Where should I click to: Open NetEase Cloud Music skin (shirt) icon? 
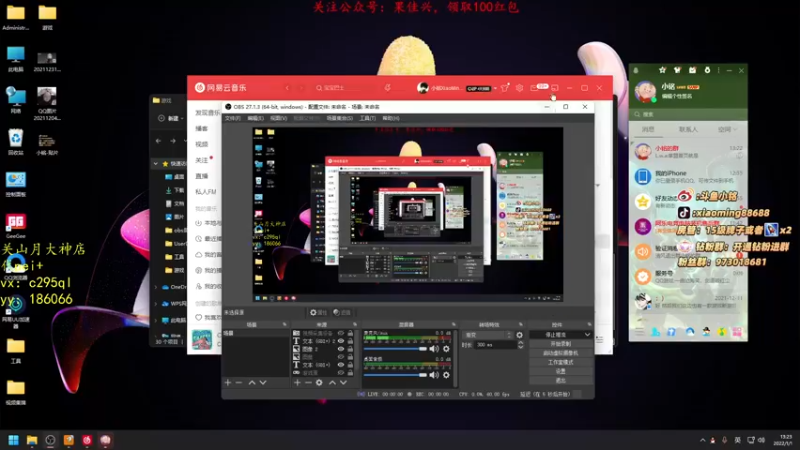pos(505,88)
